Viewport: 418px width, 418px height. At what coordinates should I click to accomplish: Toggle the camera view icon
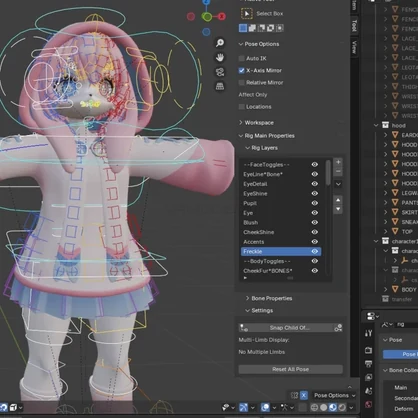220,72
